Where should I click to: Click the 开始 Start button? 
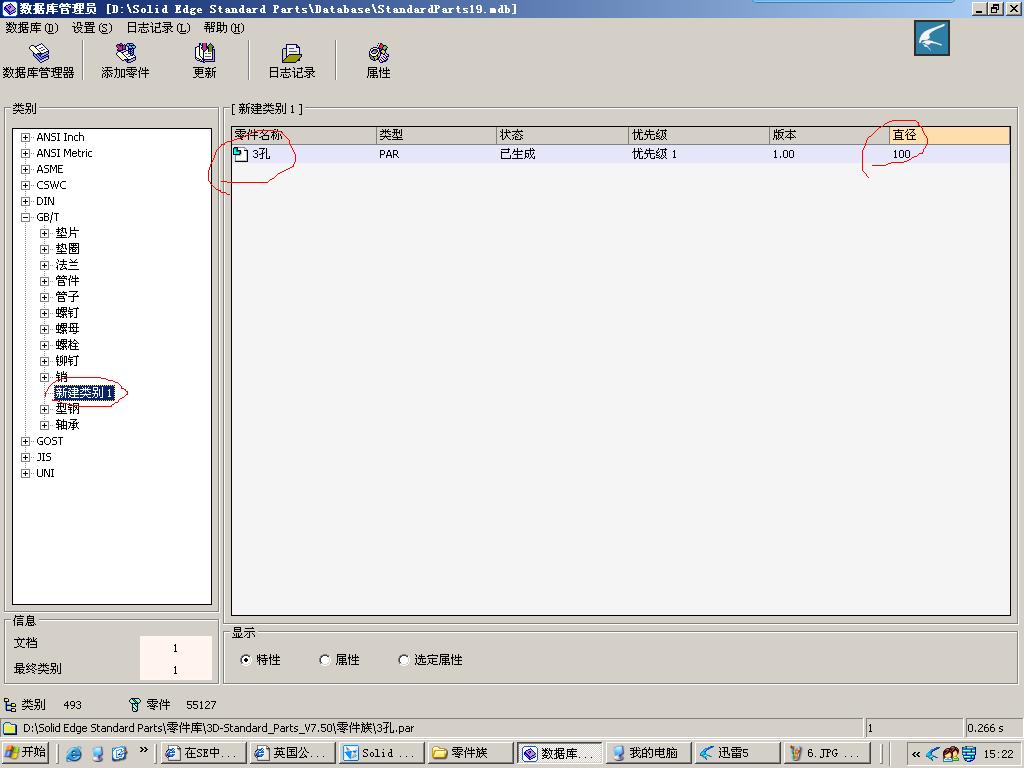(x=26, y=753)
